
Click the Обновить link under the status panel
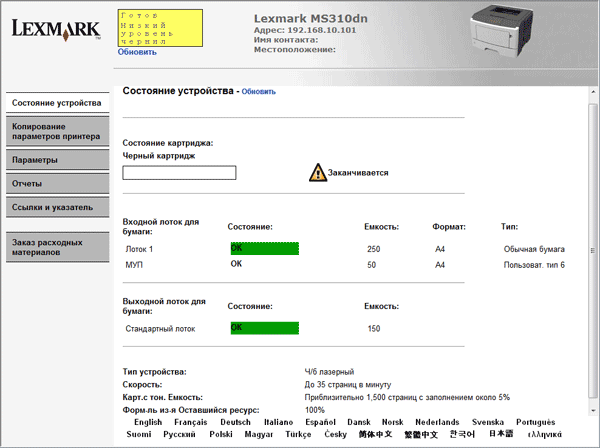pos(137,52)
